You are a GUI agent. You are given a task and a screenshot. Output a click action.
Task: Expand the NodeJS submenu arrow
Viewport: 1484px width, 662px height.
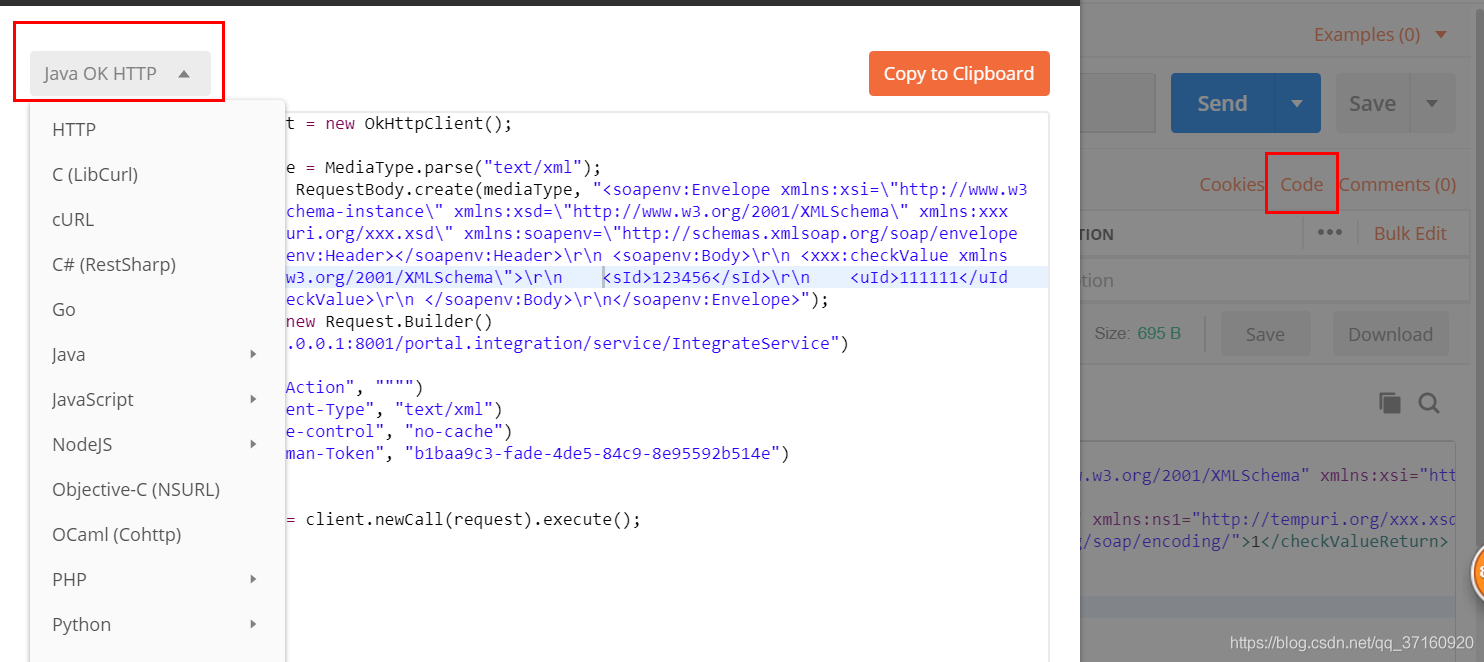pos(254,444)
